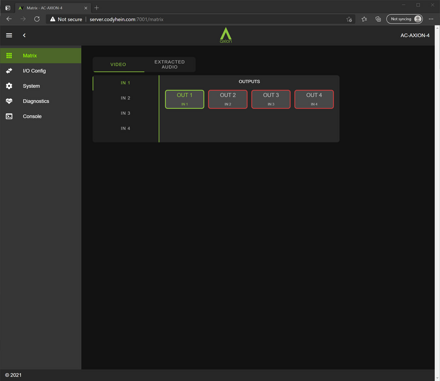Open the browser settings ellipsis menu
Image resolution: width=440 pixels, height=381 pixels.
pos(431,19)
